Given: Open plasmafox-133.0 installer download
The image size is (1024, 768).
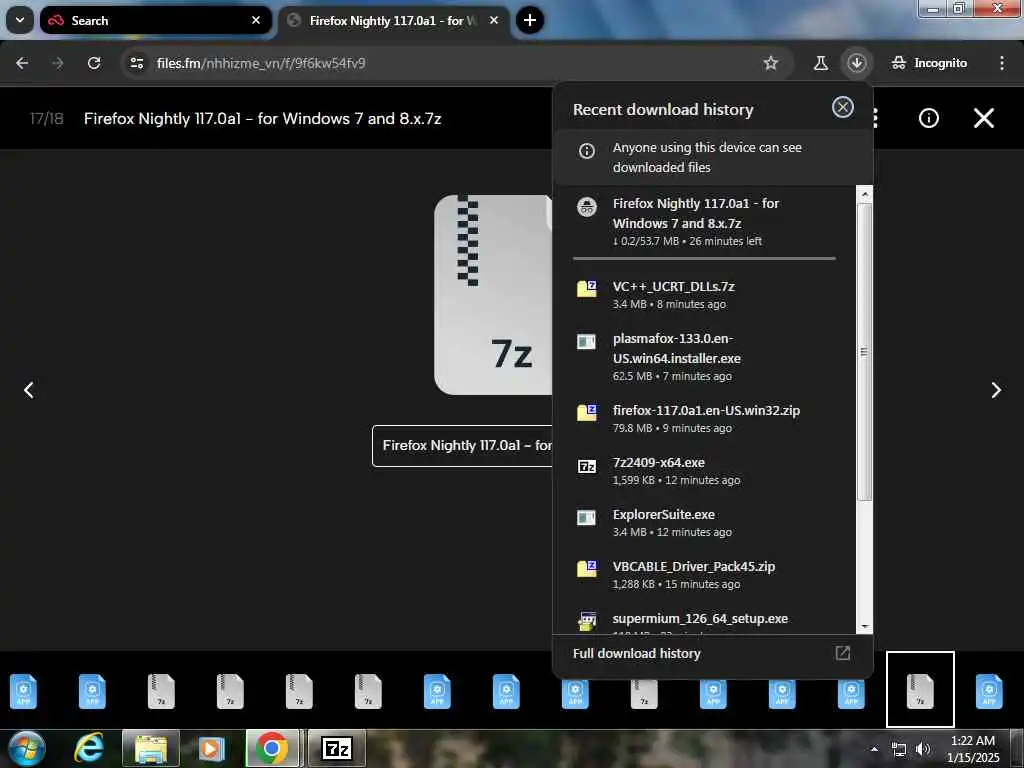Looking at the screenshot, I should 704,357.
